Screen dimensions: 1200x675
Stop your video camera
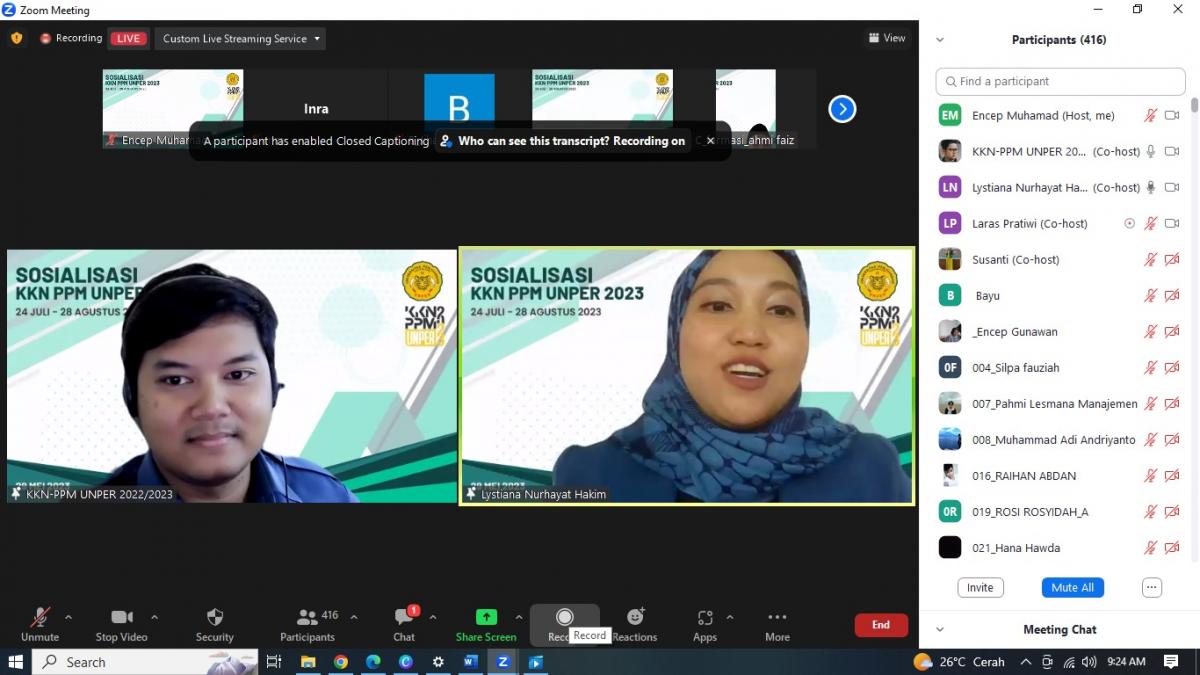(121, 618)
